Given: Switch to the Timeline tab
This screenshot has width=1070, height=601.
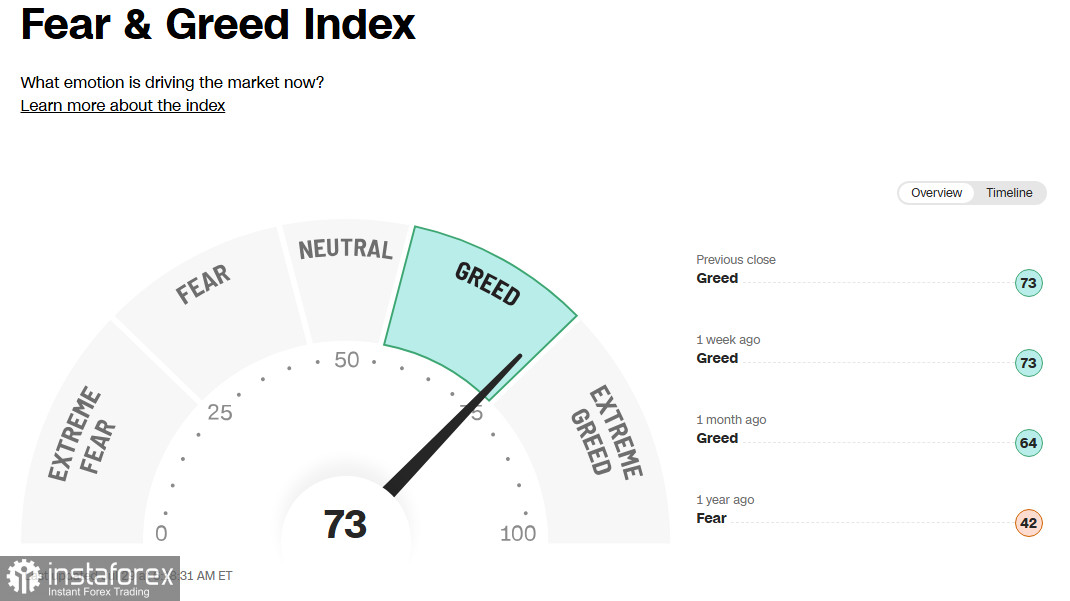Looking at the screenshot, I should 1009,193.
